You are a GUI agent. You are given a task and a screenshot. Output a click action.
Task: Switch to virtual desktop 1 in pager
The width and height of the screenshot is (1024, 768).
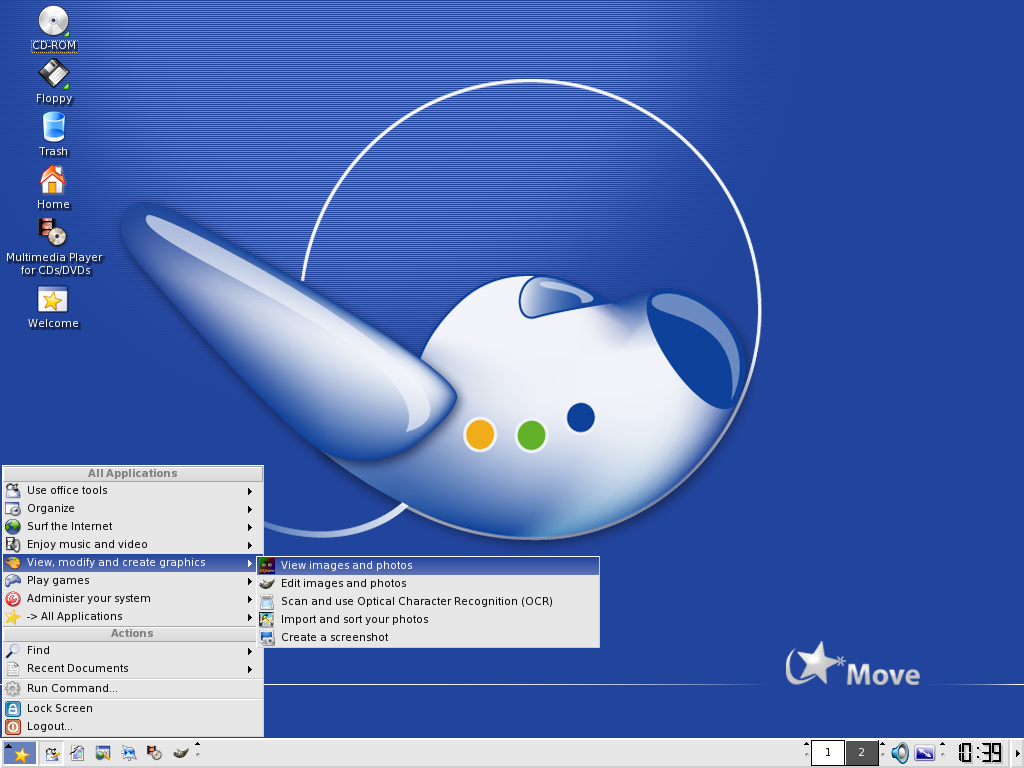tap(827, 753)
